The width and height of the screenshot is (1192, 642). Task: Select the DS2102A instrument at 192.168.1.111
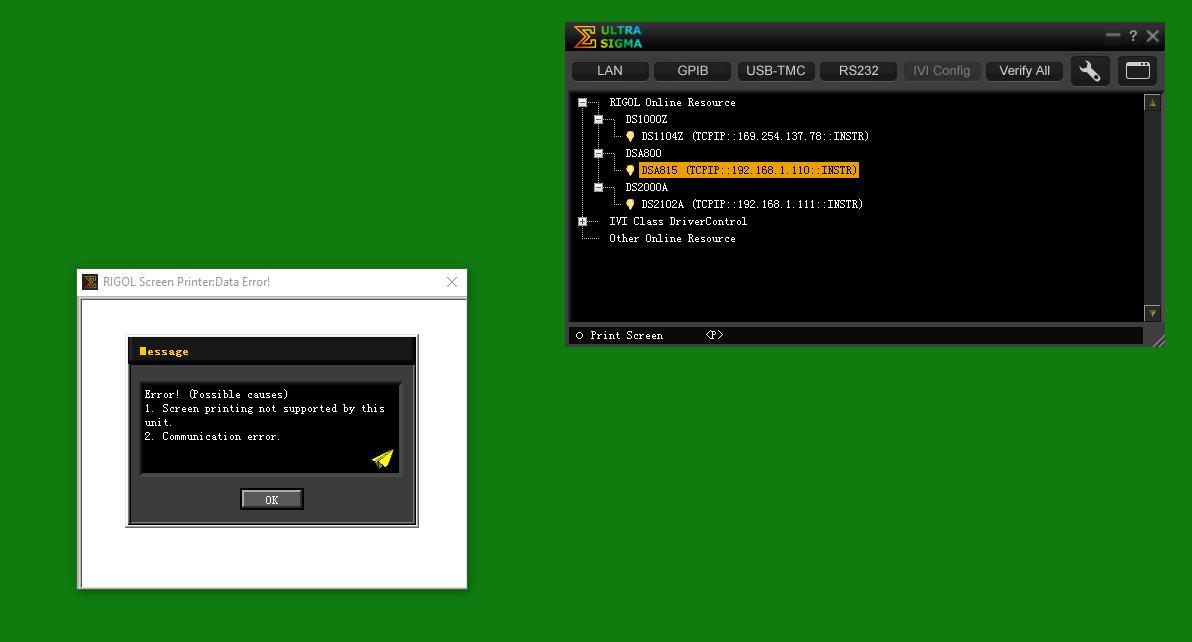click(x=752, y=204)
